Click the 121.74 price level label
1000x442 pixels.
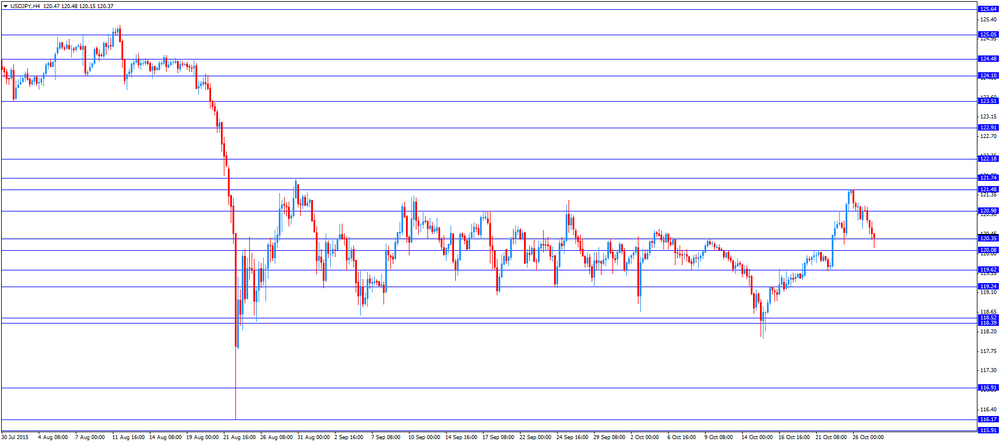coord(989,179)
